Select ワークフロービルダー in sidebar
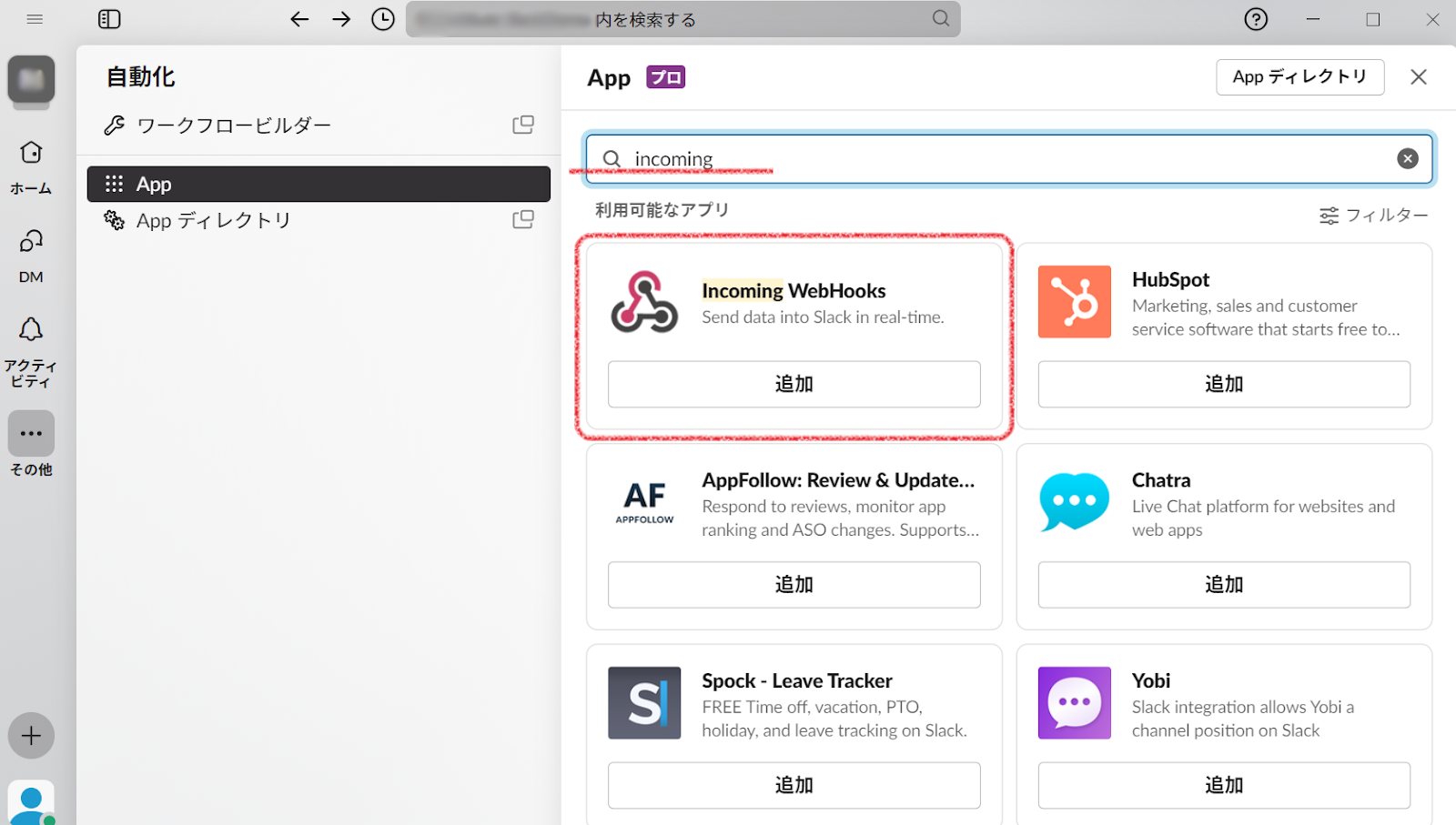Viewport: 1456px width, 825px height. coord(318,126)
